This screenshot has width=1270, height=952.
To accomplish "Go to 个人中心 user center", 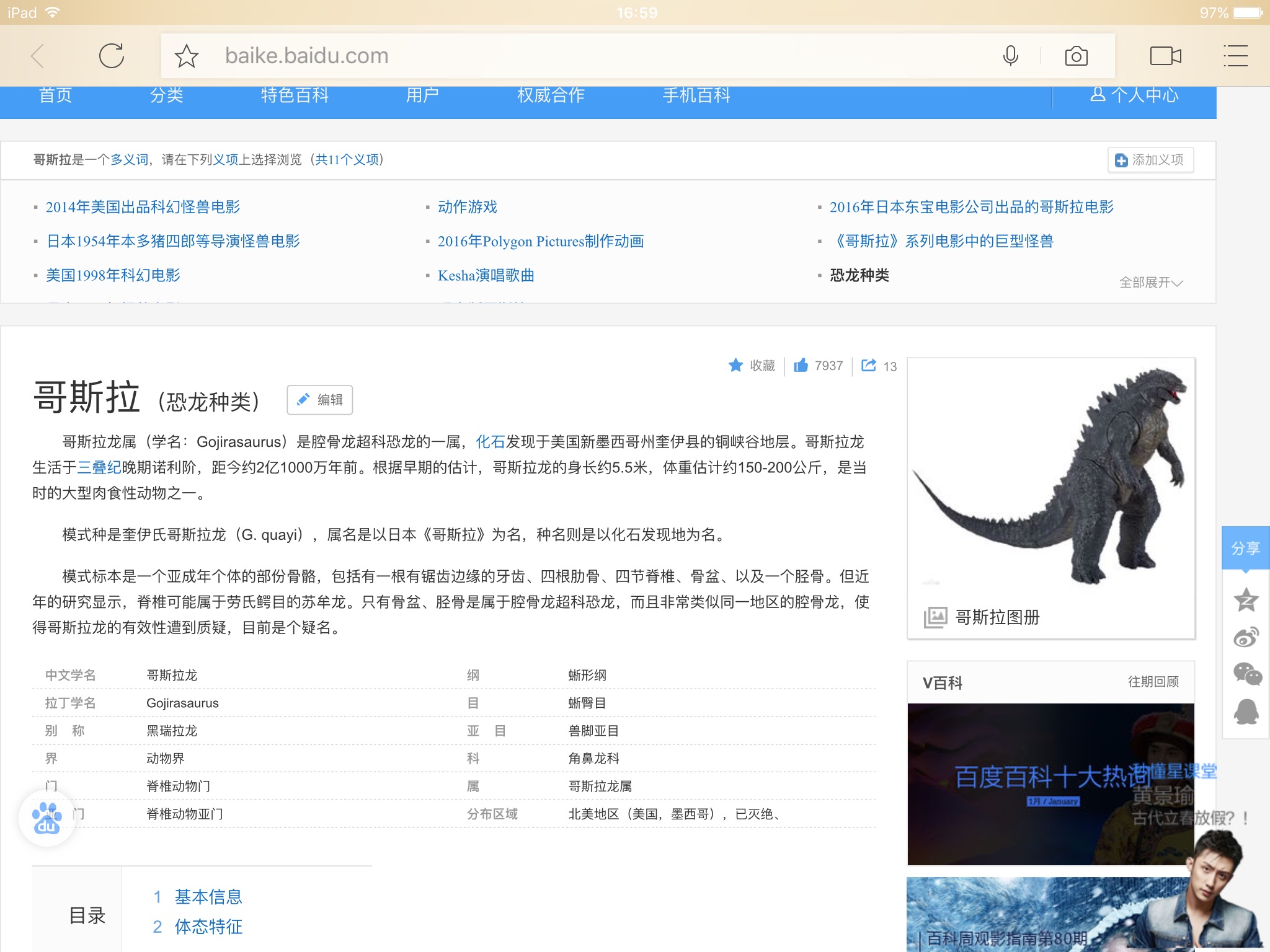I will 1134,95.
